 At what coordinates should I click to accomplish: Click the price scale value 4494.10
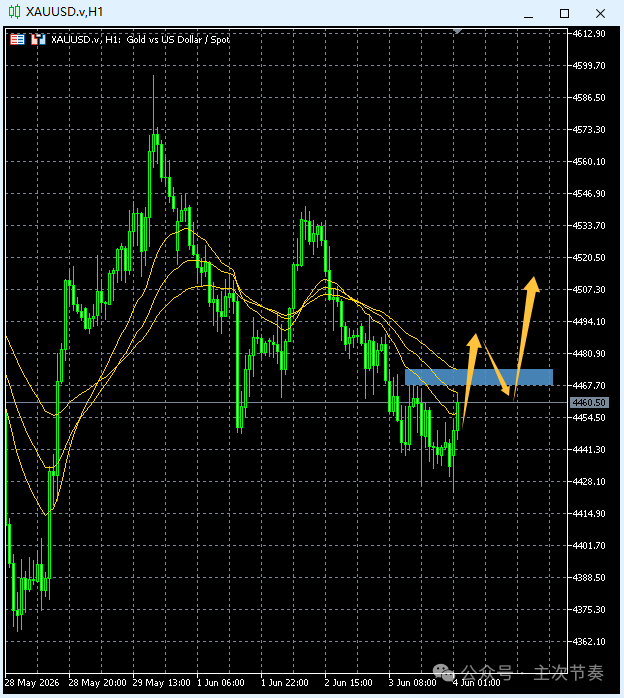(x=589, y=322)
